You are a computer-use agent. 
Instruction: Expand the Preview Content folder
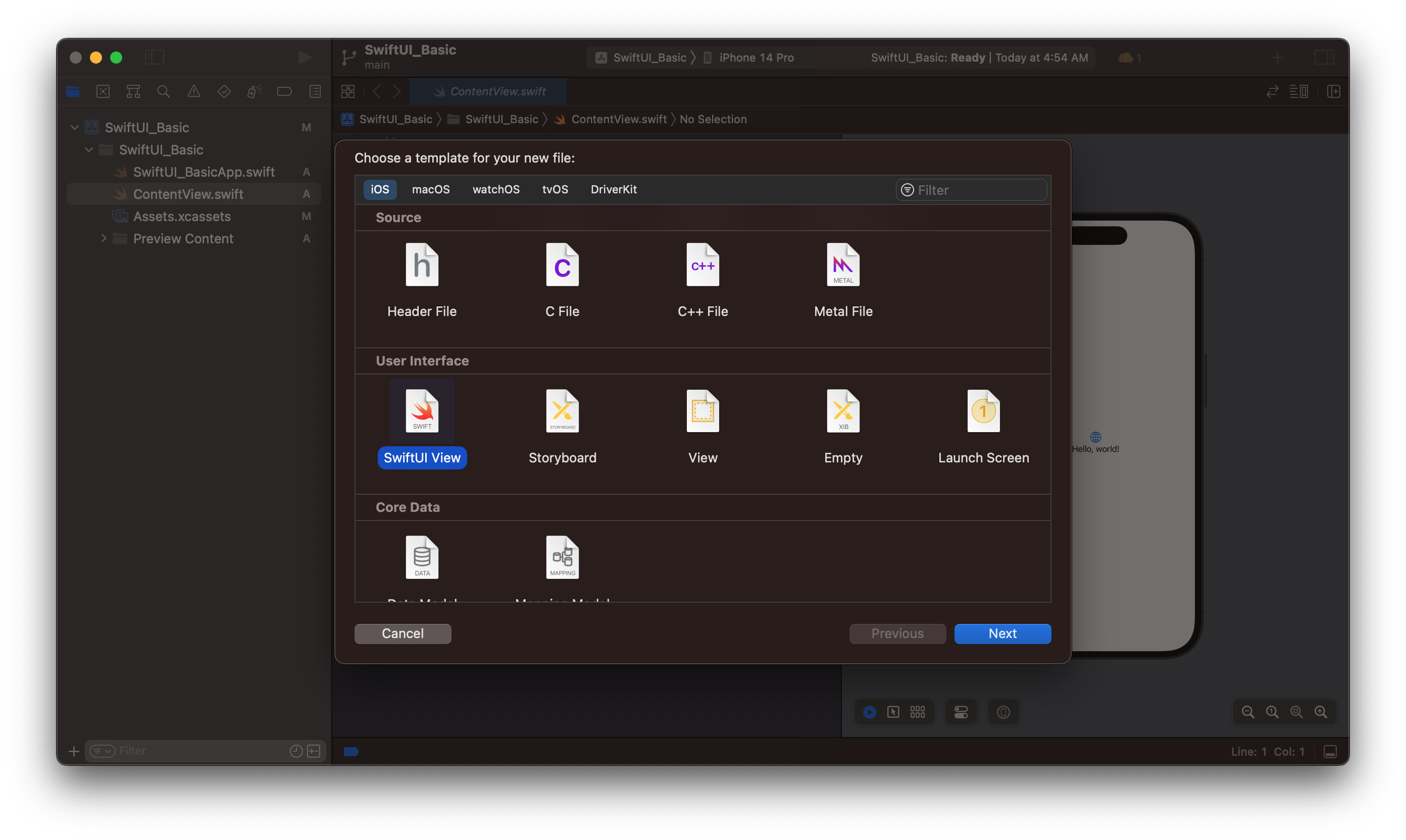tap(104, 238)
